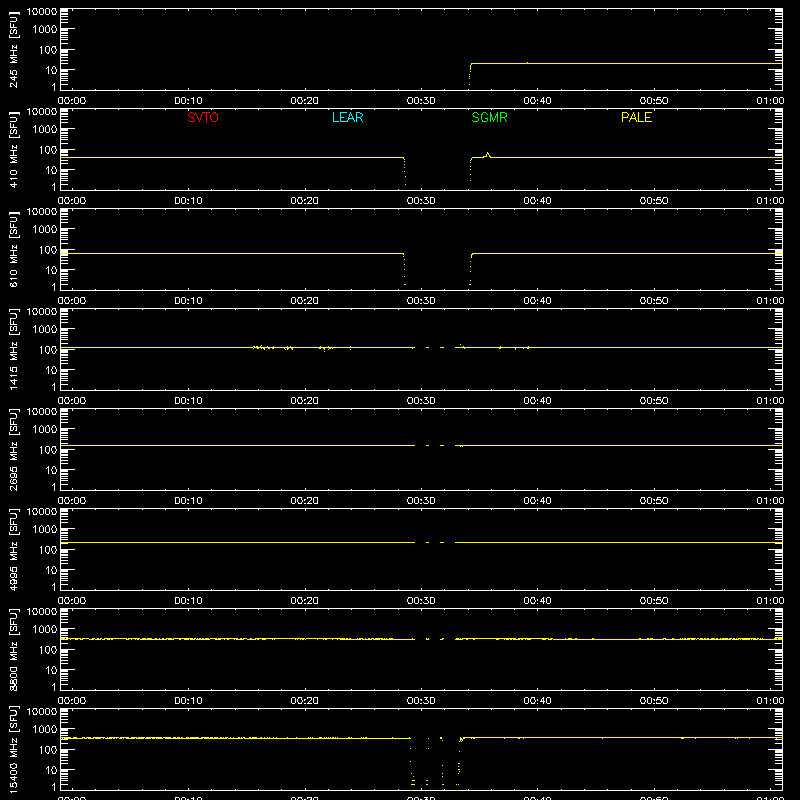800x800 pixels.
Task: Click 00:30 time label under 245 MHz plot
Action: point(421,101)
